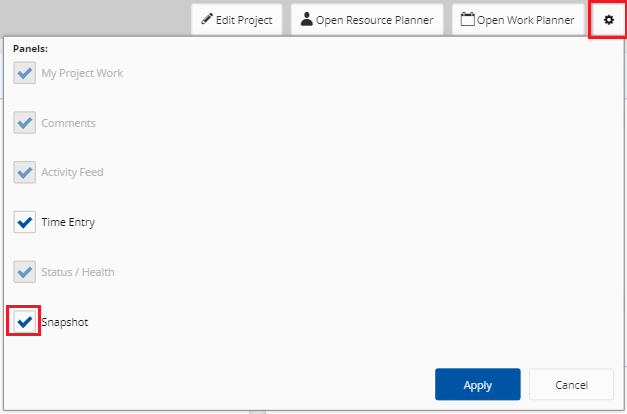Open Work Planner button
Image resolution: width=627 pixels, height=414 pixels.
click(518, 20)
